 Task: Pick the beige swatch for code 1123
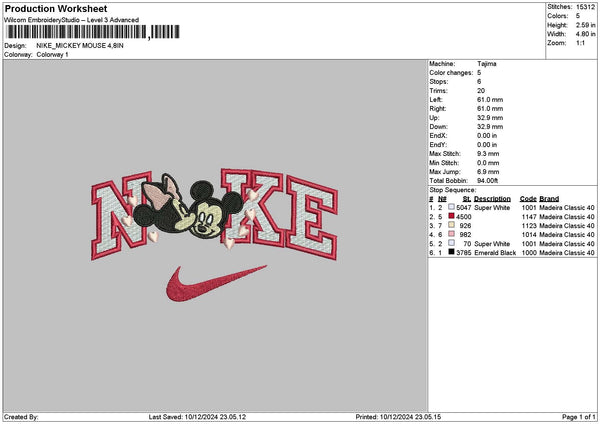pos(452,225)
